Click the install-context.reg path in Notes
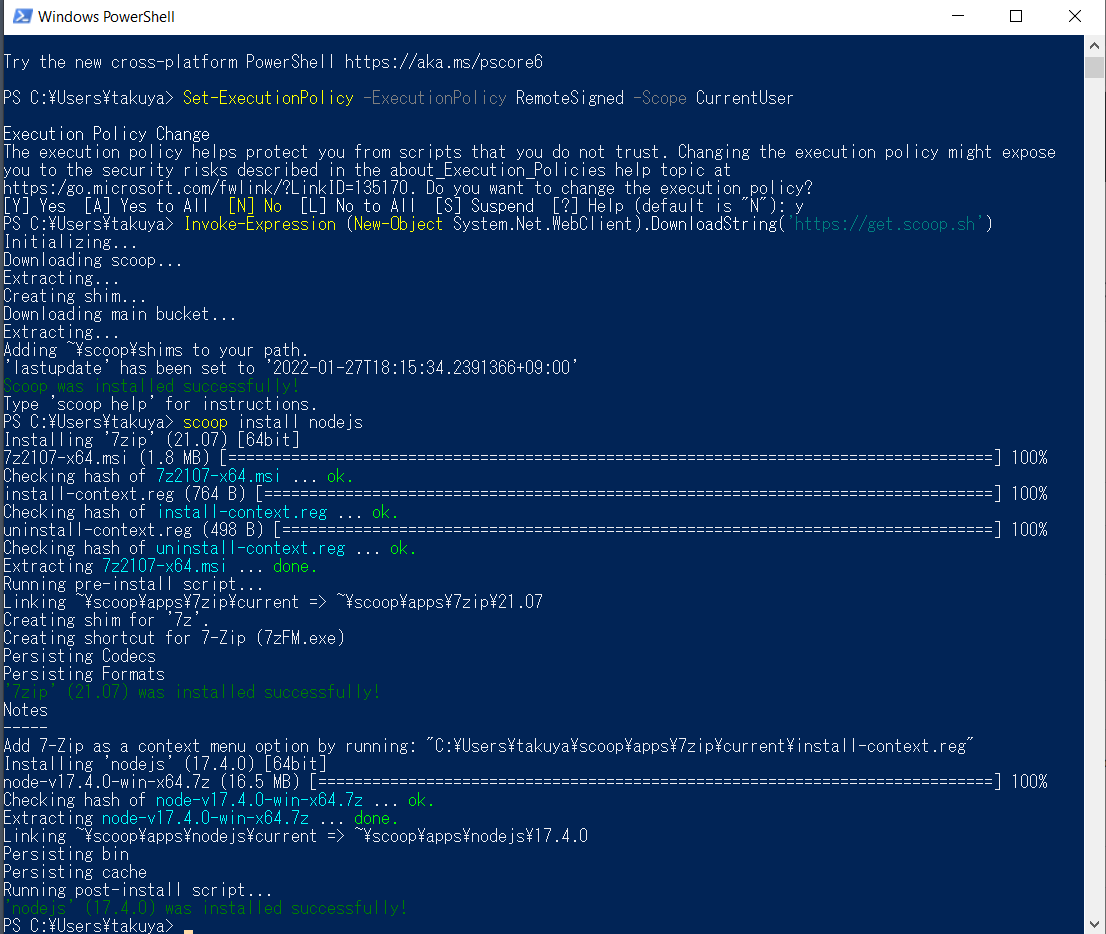The height and width of the screenshot is (934, 1106). click(700, 746)
